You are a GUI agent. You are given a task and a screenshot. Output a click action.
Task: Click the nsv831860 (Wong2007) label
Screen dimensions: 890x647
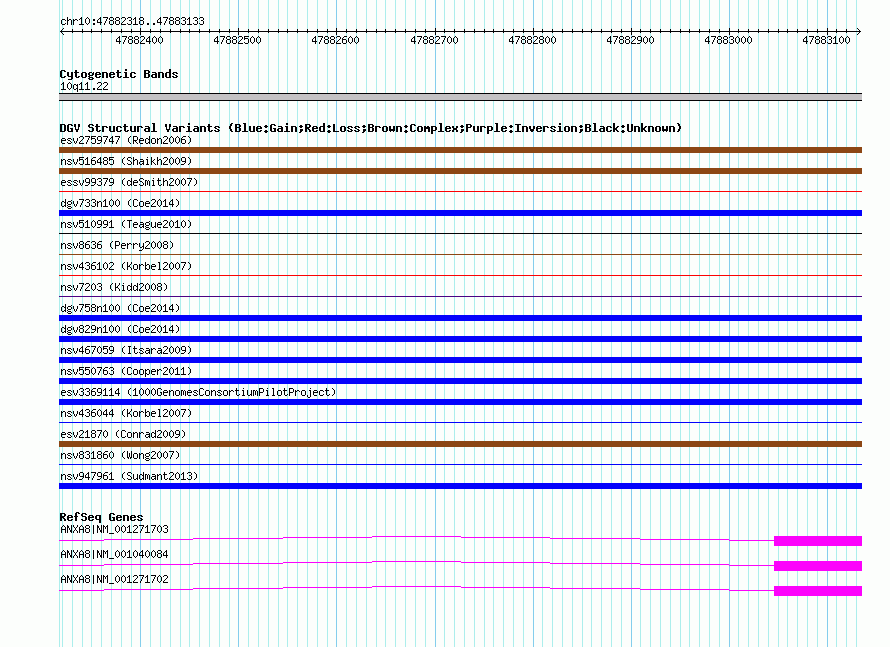(x=120, y=455)
